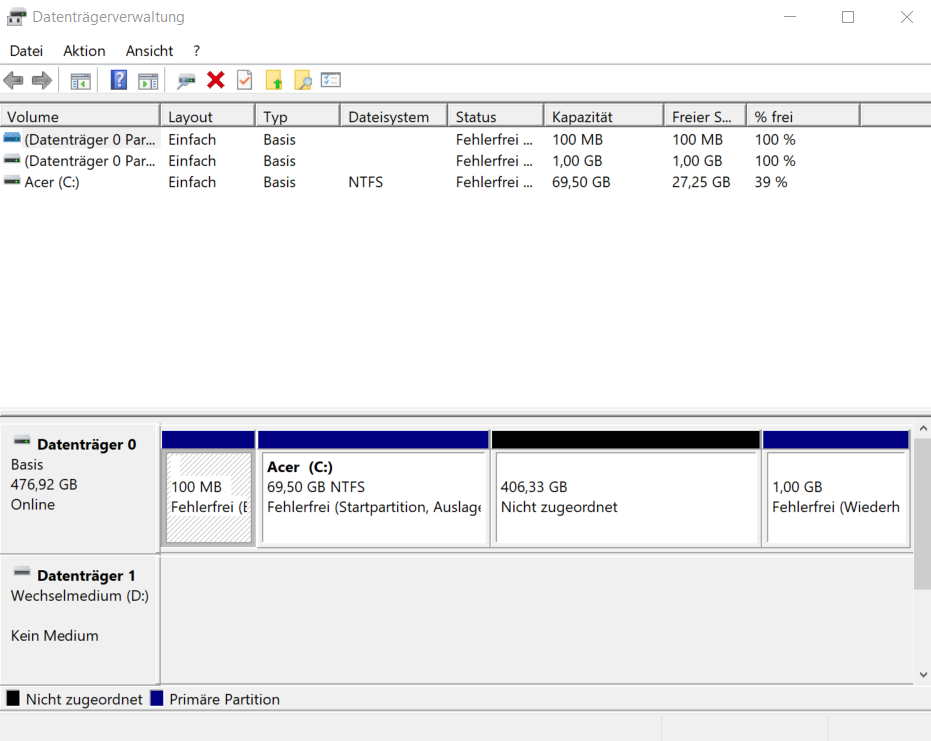Click the scroll down arrow of disk pane
This screenshot has width=931, height=741.
click(x=923, y=674)
